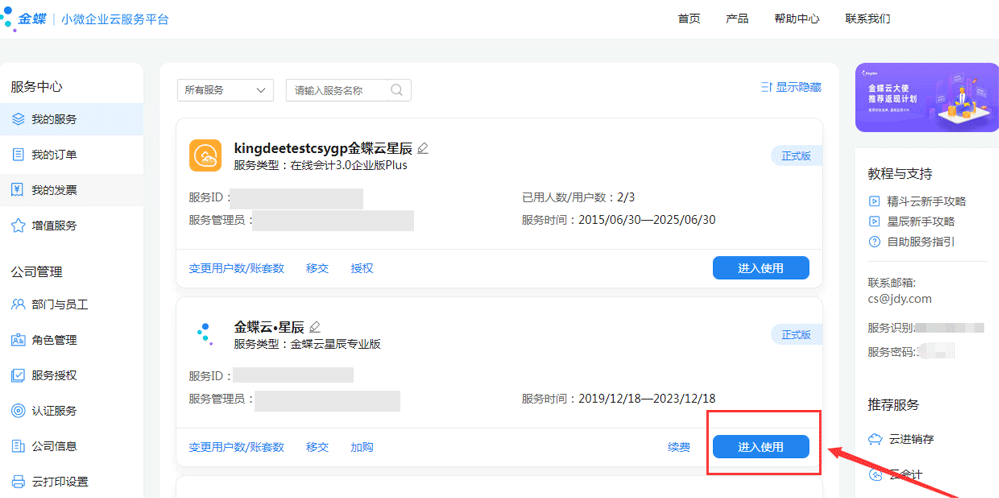Click 正式版 badge on 金蝶云•星辰 card
Image resolution: width=999 pixels, height=498 pixels.
[796, 334]
